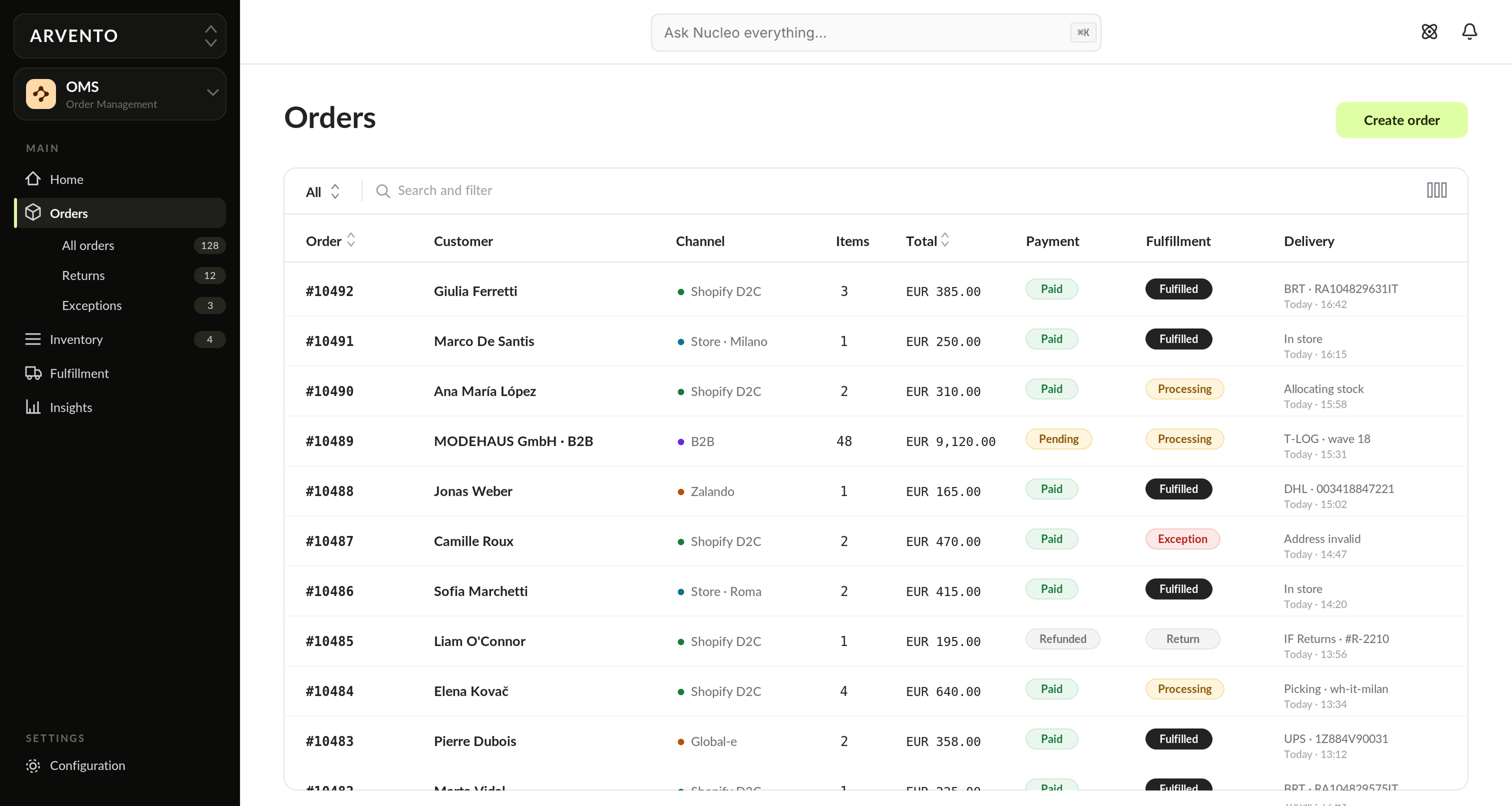Click Picking · wh-it-milan delivery status
Viewport: 1512px width, 806px height.
point(1335,688)
